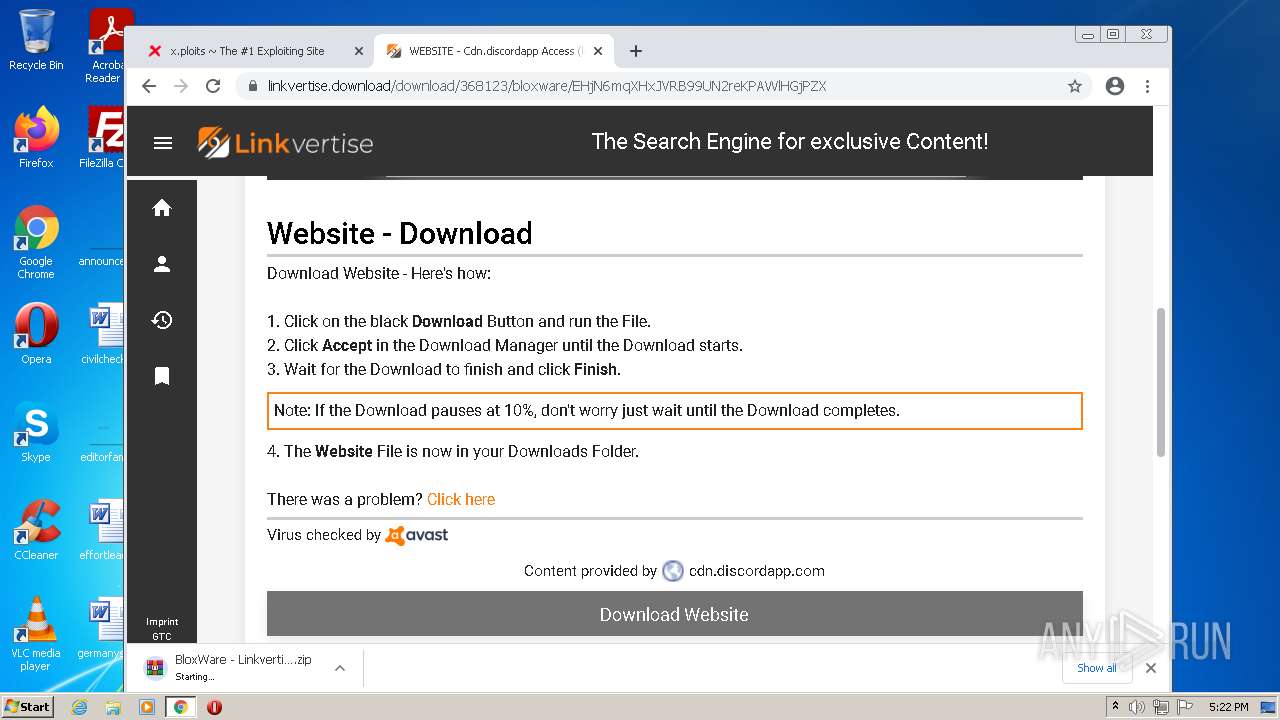The height and width of the screenshot is (720, 1280).
Task: Go to Home in Linkvertise sidebar
Action: [161, 208]
